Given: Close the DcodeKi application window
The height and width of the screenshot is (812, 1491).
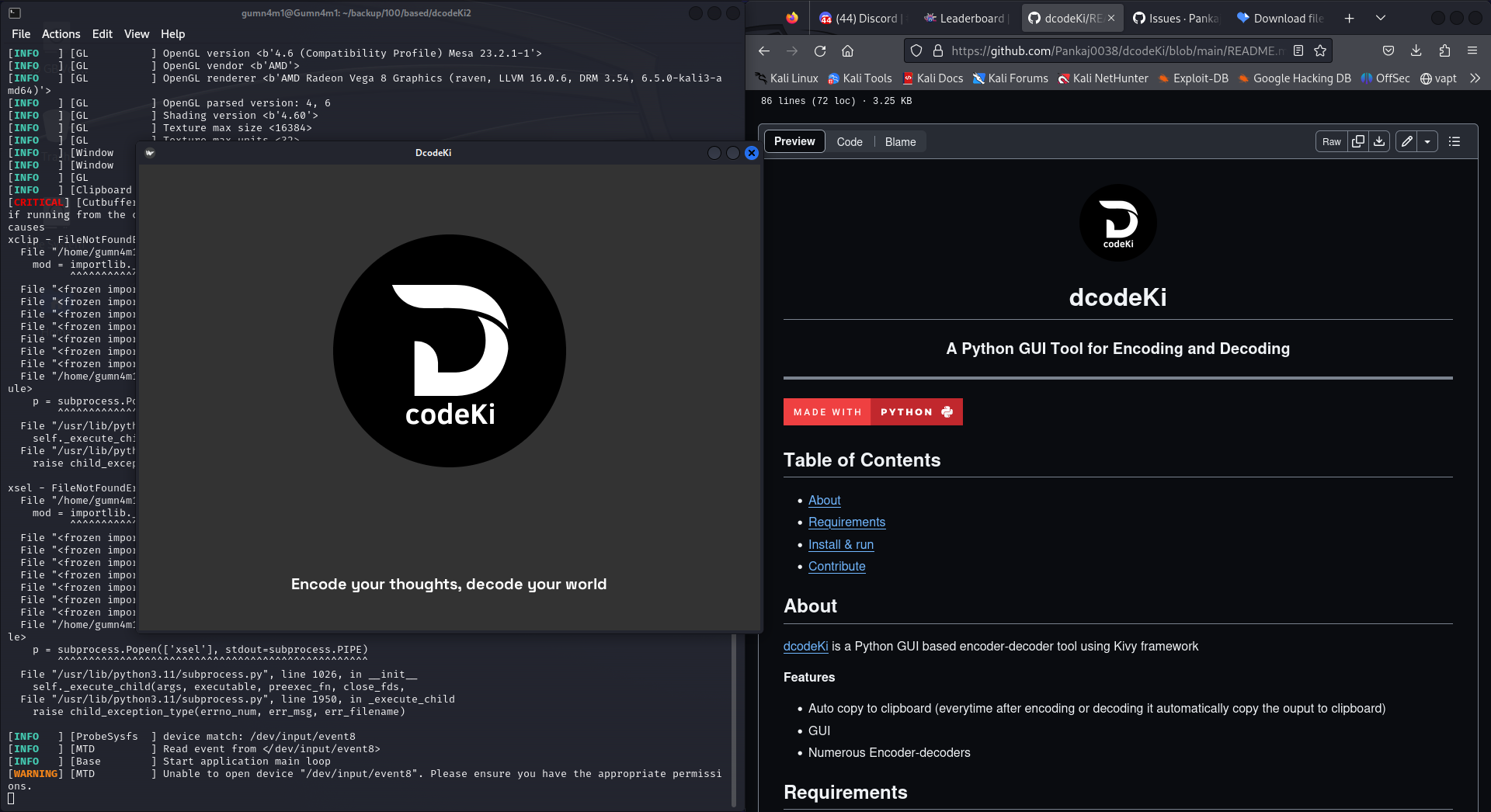Looking at the screenshot, I should point(752,153).
